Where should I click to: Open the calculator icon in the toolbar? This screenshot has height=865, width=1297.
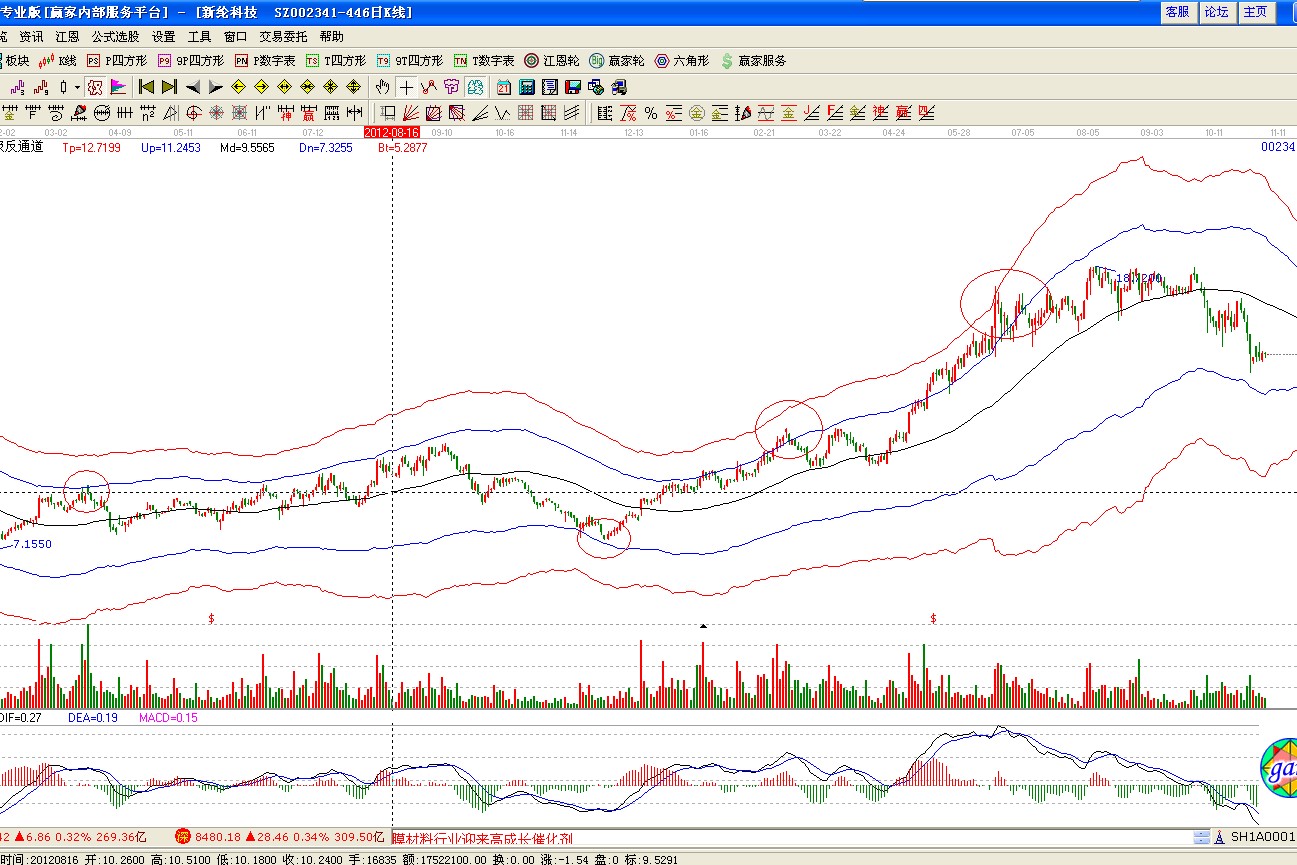coord(526,87)
